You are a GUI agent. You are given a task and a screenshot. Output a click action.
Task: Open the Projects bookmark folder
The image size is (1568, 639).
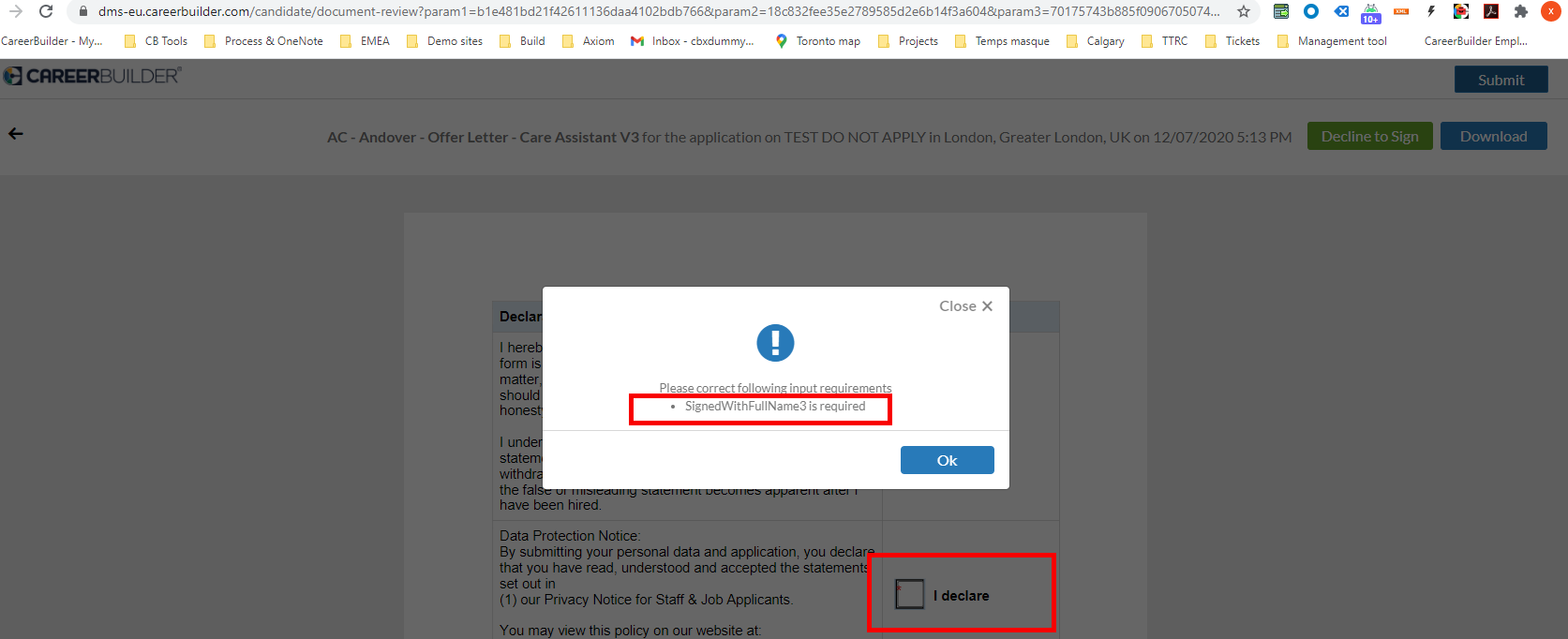tap(907, 41)
